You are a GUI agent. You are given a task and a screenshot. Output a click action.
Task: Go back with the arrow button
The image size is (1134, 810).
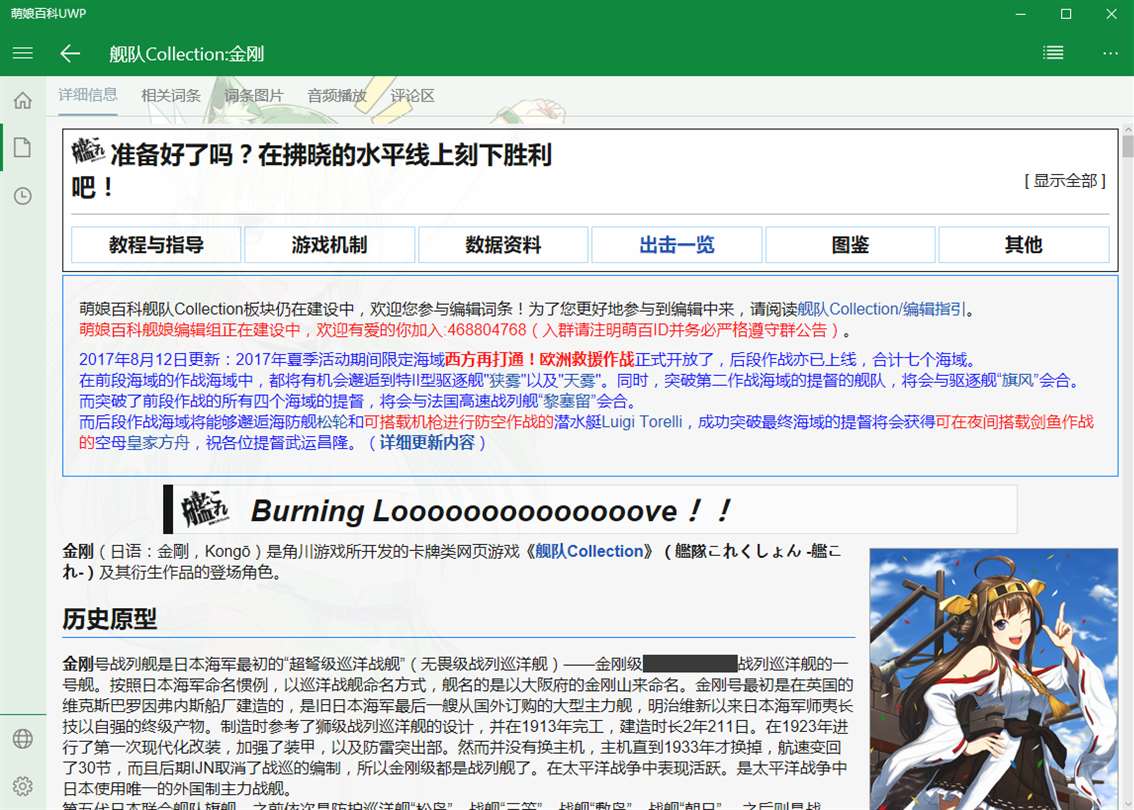coord(70,53)
